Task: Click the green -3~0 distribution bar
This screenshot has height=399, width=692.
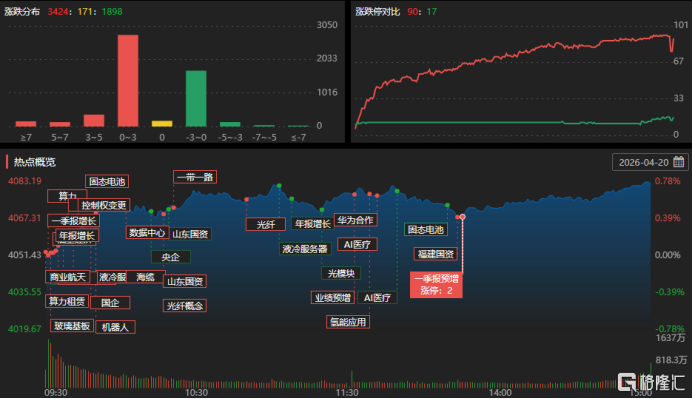Action: coord(196,98)
